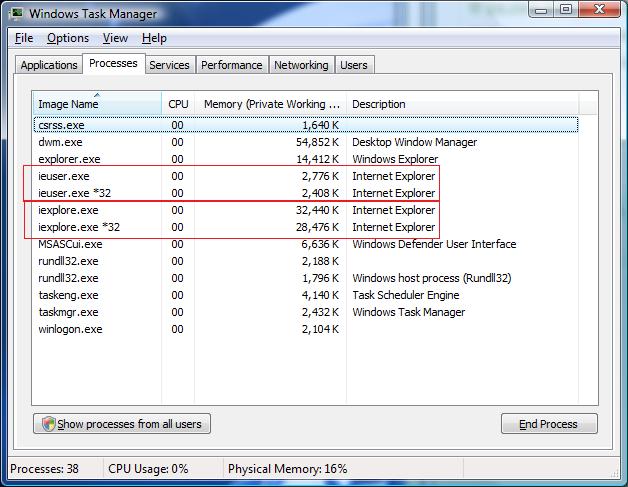Maximize the Task Manager window
This screenshot has width=628, height=487.
pos(566,10)
